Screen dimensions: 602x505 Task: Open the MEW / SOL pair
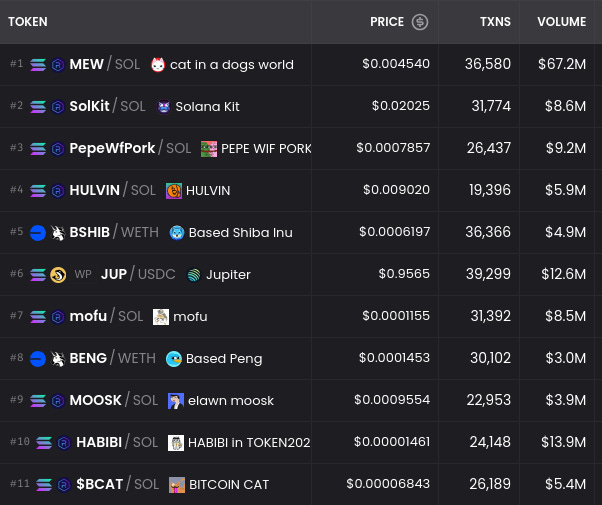coord(105,64)
